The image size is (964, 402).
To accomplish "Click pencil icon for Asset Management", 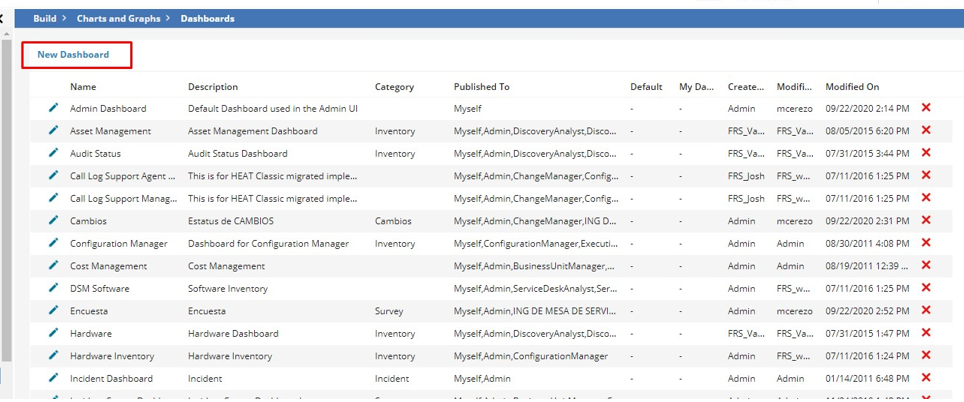I will click(53, 131).
